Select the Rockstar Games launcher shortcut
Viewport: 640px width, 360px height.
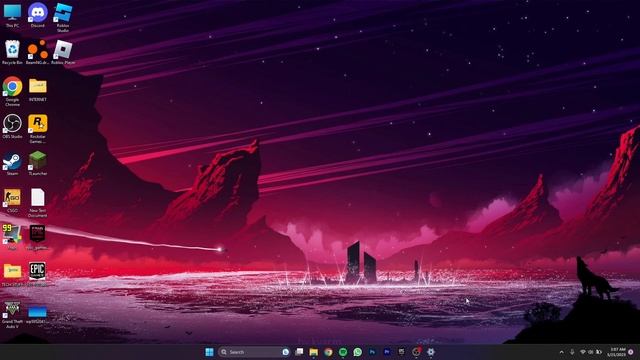[x=38, y=129]
